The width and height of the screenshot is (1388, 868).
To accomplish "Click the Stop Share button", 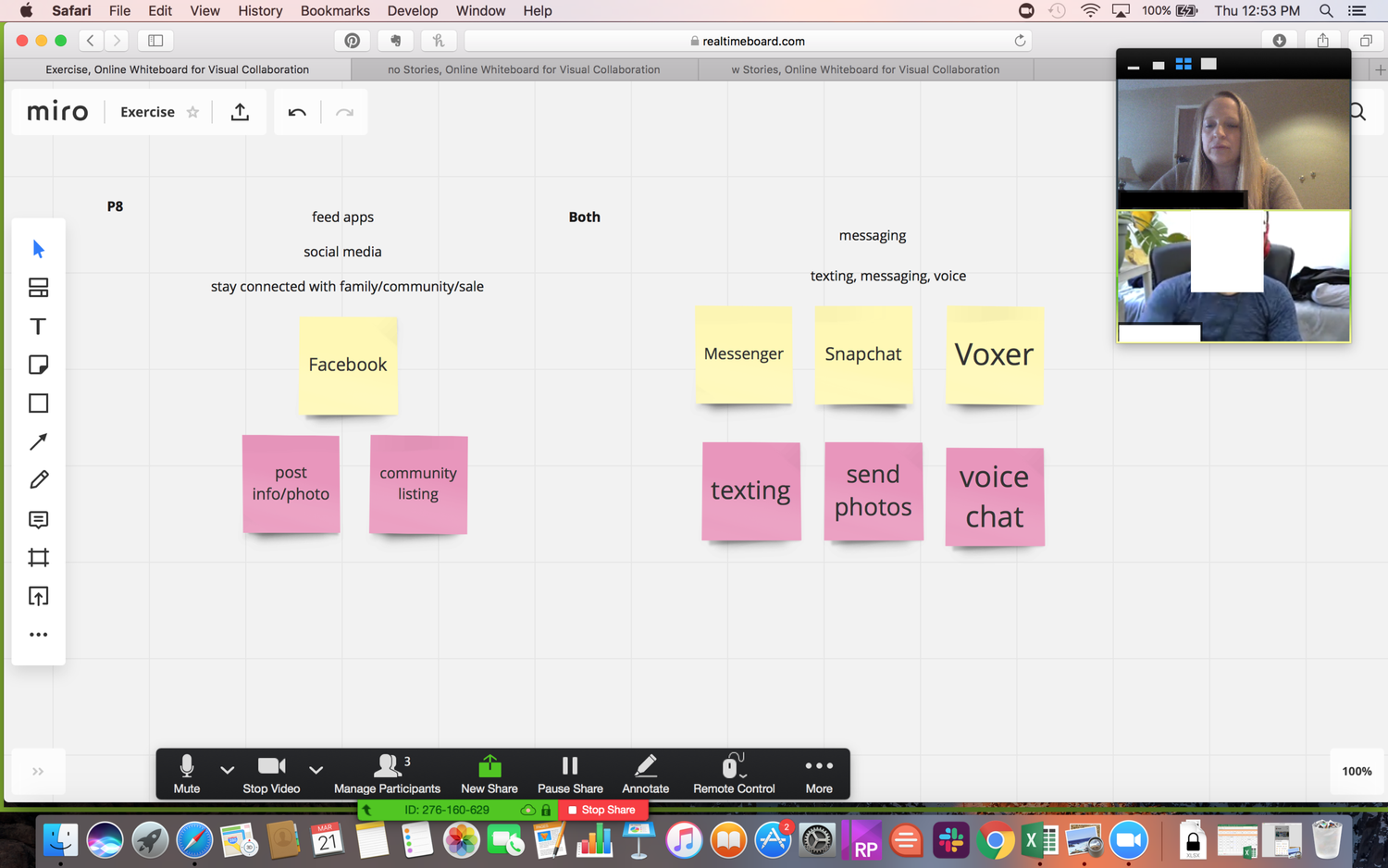I will 602,810.
